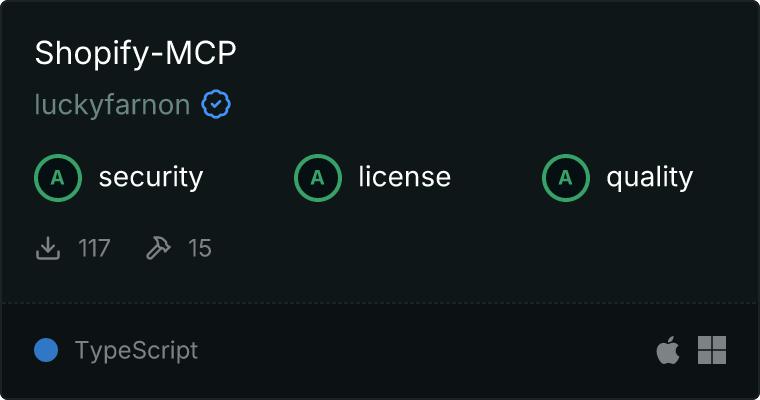Click the license rating label
This screenshot has width=760, height=400.
pos(405,177)
